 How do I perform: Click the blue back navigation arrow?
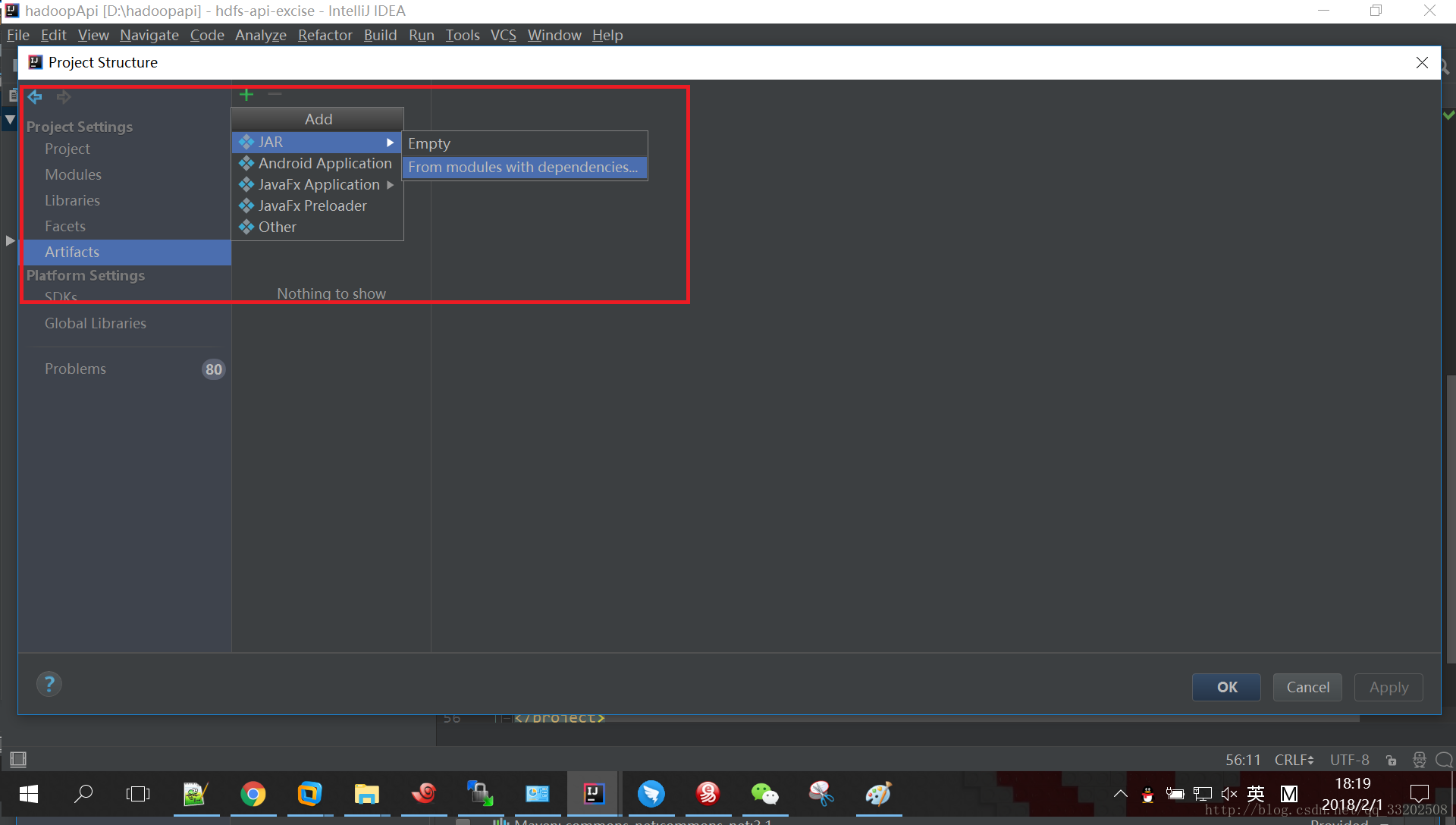pos(35,97)
